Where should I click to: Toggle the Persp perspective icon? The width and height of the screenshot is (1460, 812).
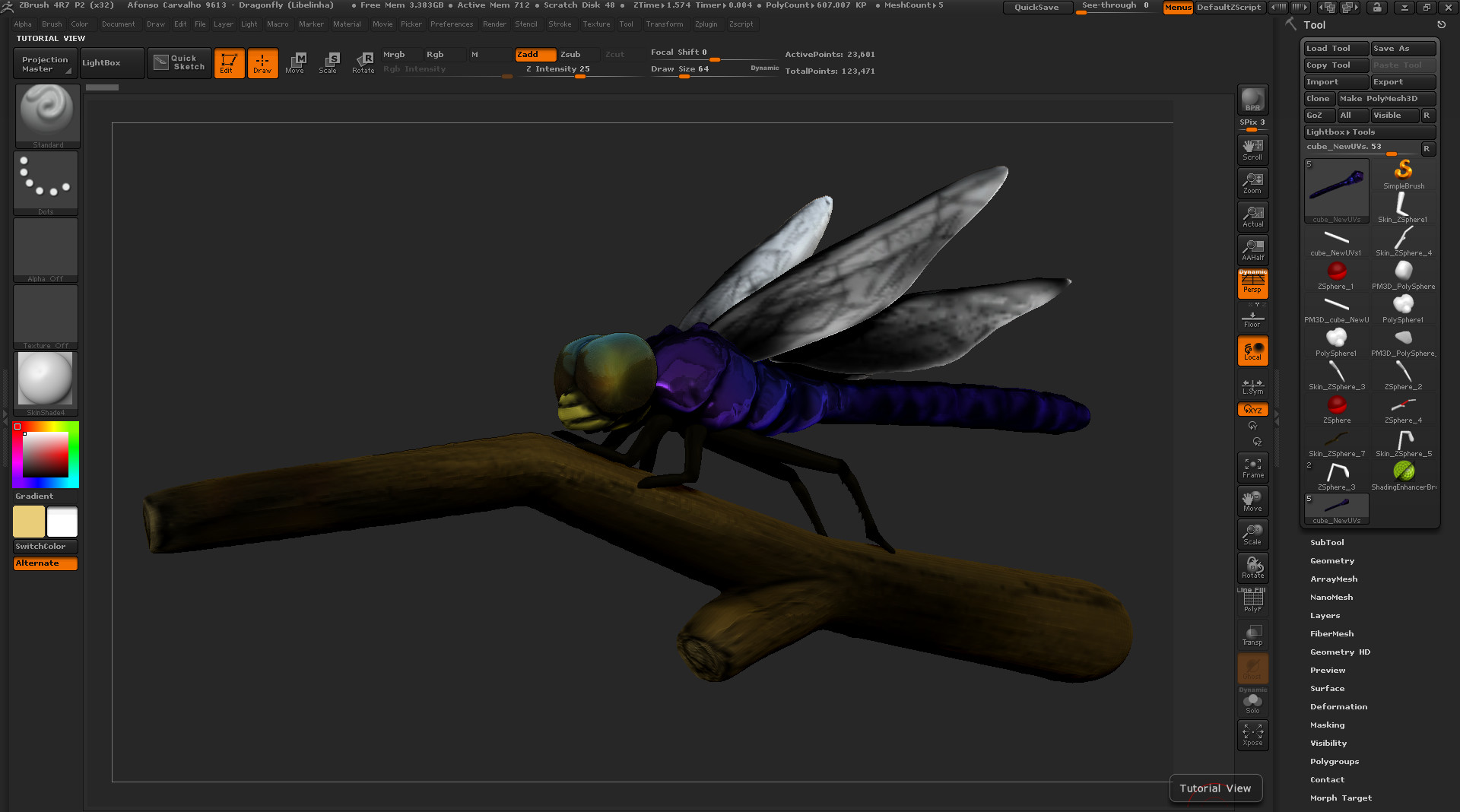point(1252,284)
